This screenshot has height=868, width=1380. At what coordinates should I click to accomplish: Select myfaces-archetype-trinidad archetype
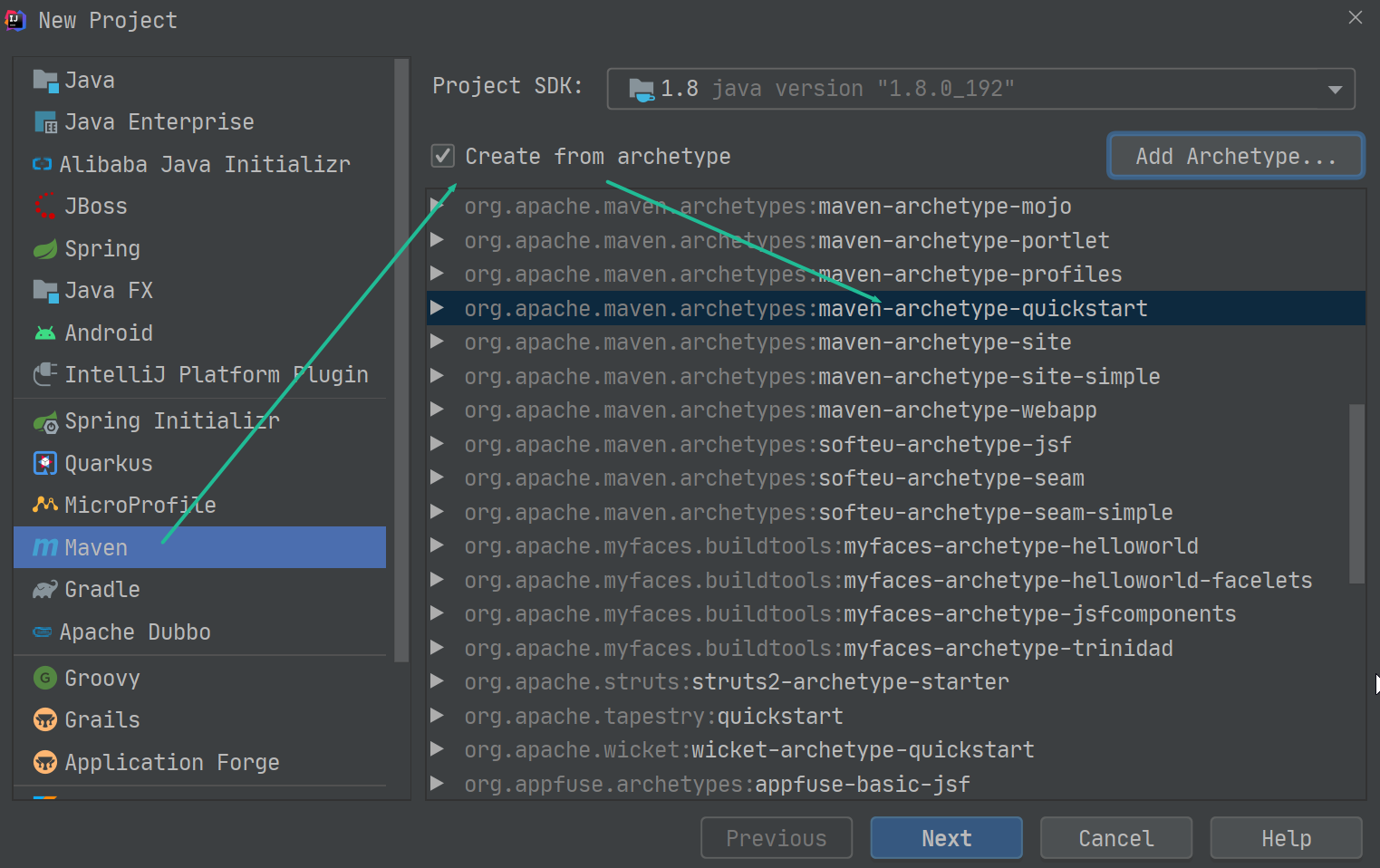tap(896, 648)
